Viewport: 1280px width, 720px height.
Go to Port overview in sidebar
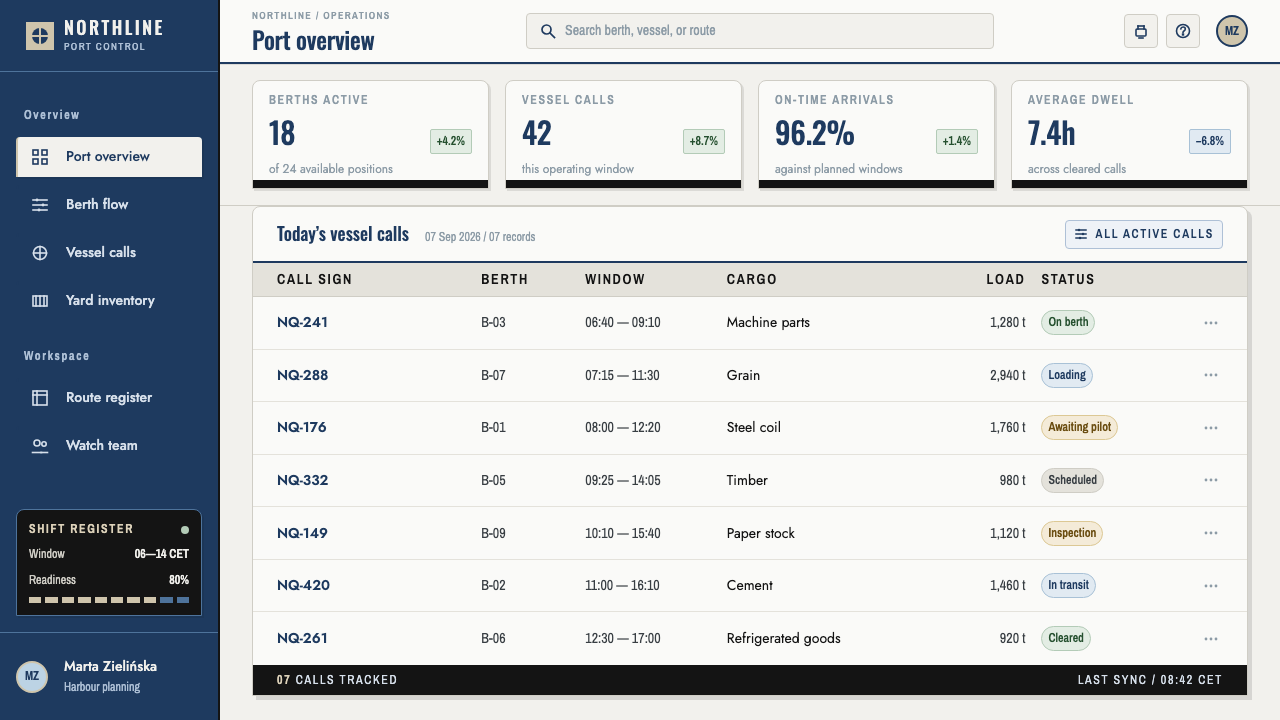point(109,157)
